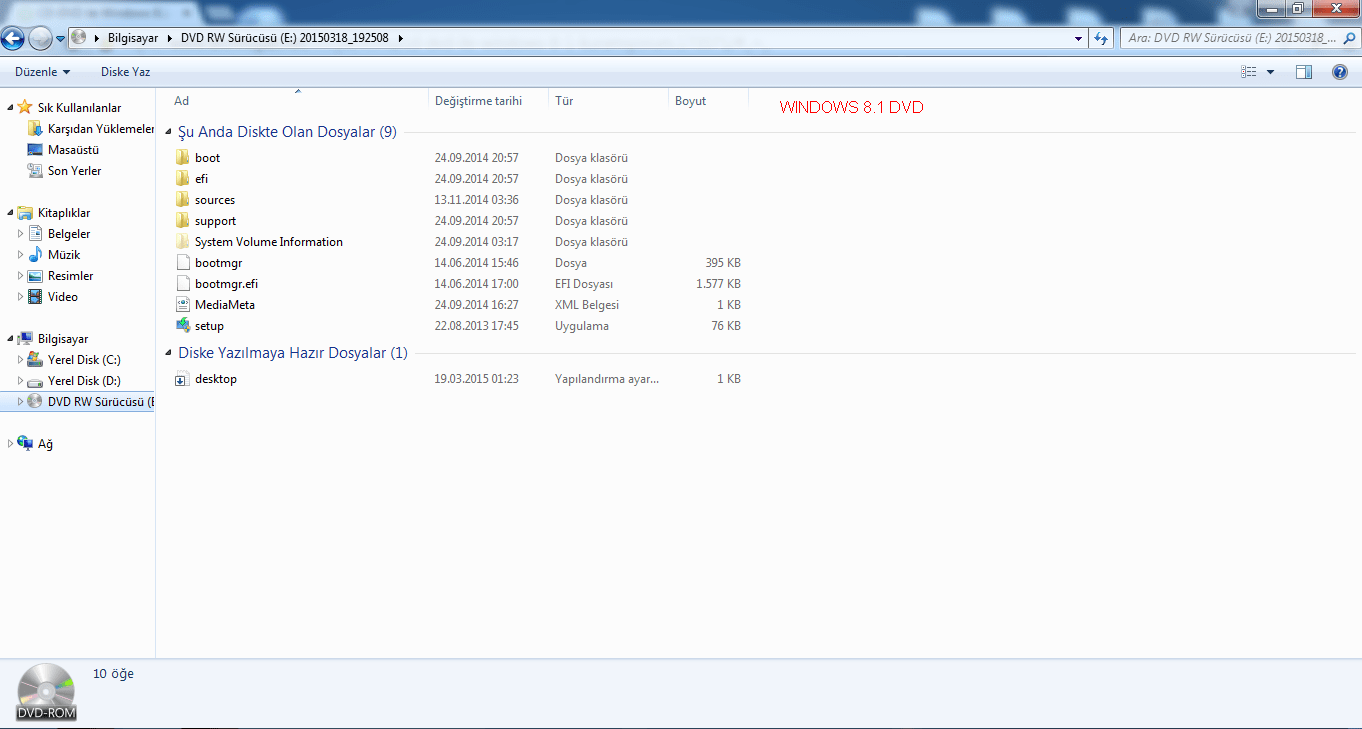Click Diske Yaz to burn to disc
This screenshot has height=729, width=1362.
126,72
